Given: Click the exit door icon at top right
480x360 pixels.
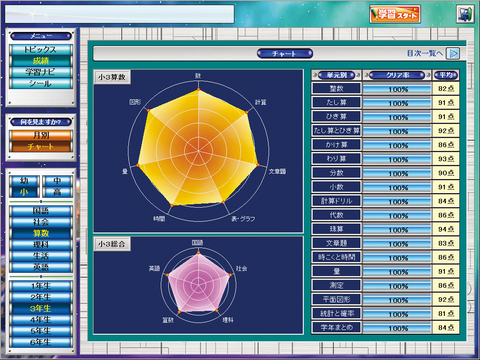Looking at the screenshot, I should click(x=465, y=14).
